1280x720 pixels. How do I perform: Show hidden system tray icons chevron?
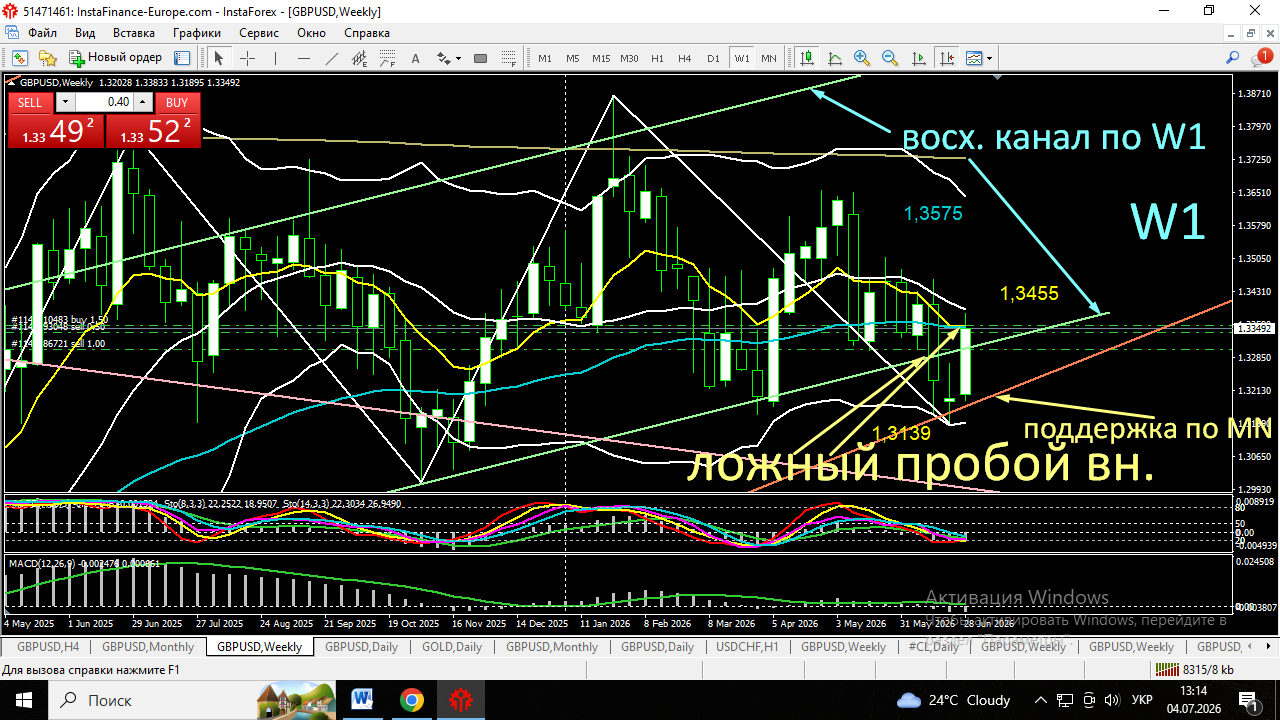click(x=1040, y=700)
